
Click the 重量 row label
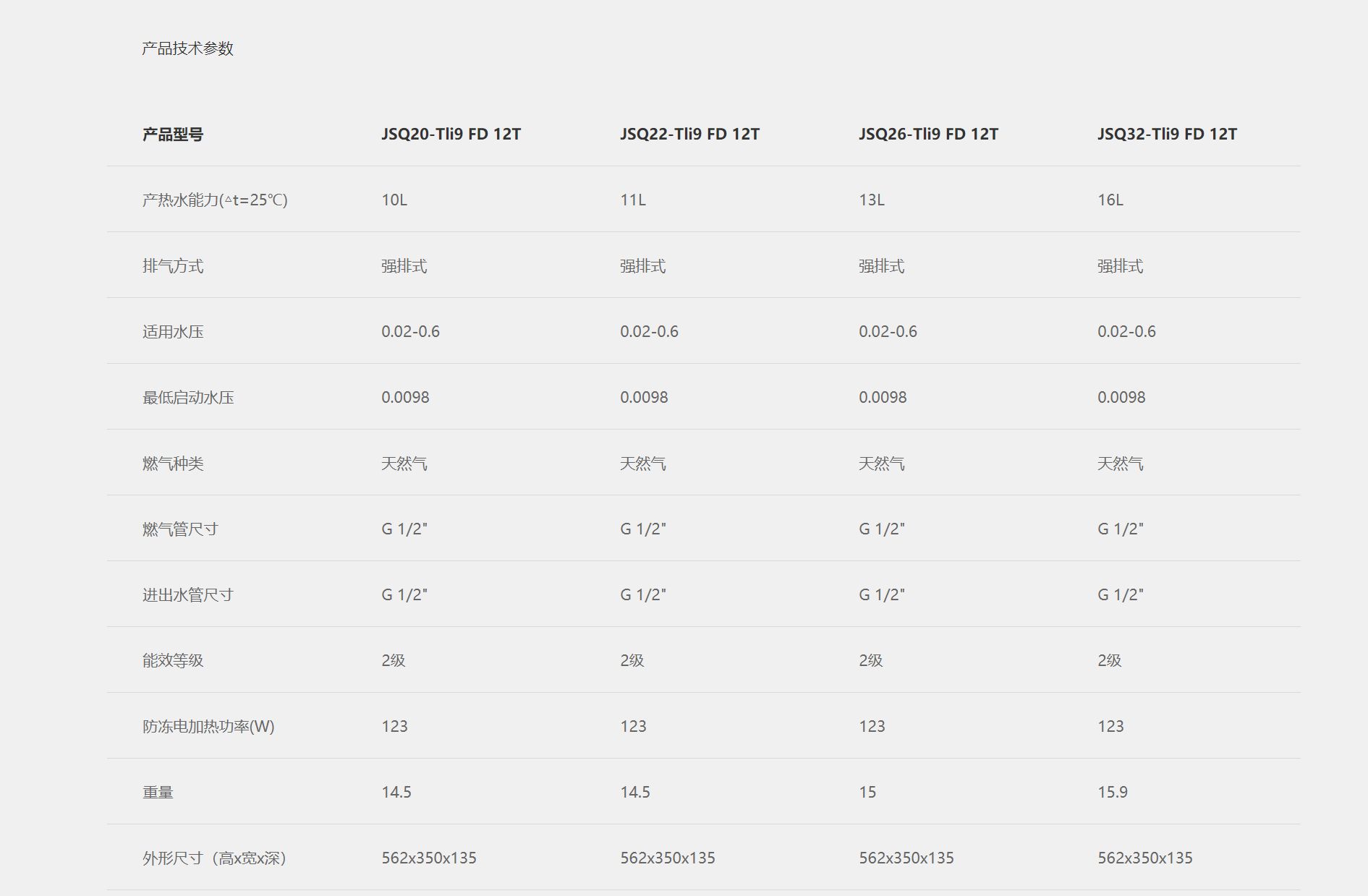[x=158, y=793]
